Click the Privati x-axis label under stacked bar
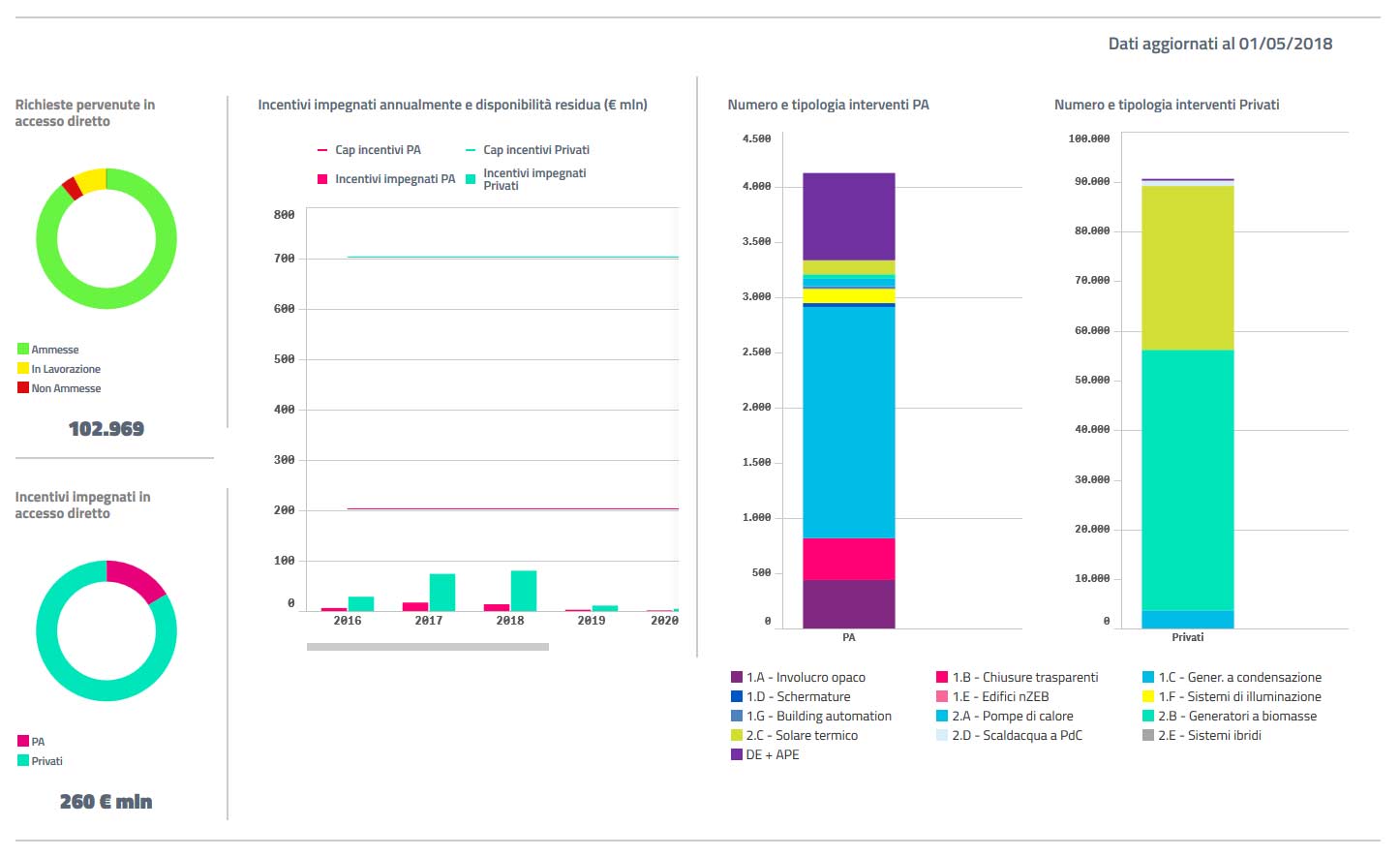Screen dimensions: 1400x857 1188,637
